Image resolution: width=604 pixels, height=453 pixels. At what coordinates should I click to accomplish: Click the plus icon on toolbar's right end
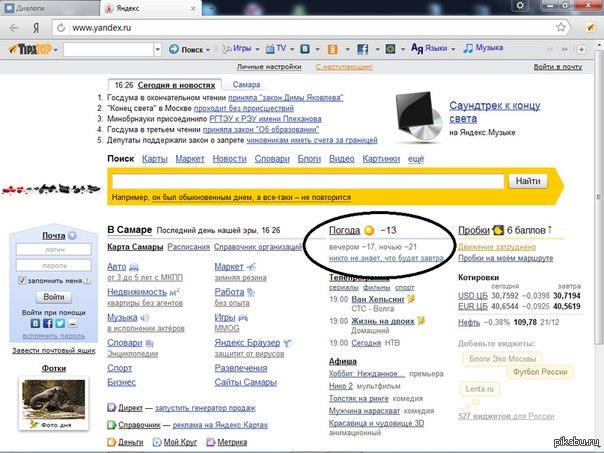tap(581, 49)
